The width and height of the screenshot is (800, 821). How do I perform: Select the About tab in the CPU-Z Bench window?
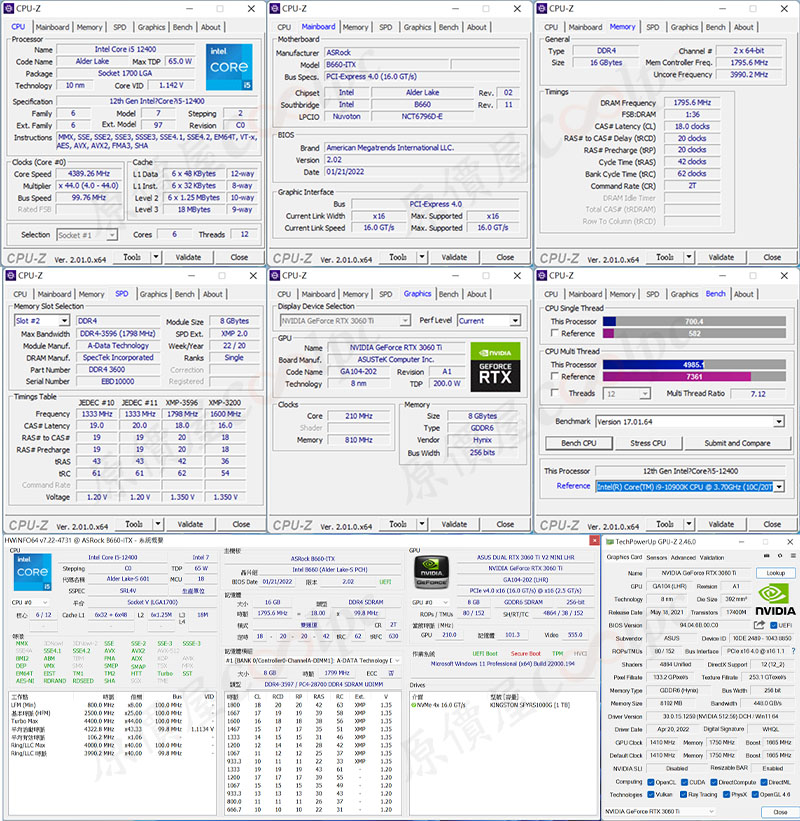[743, 294]
